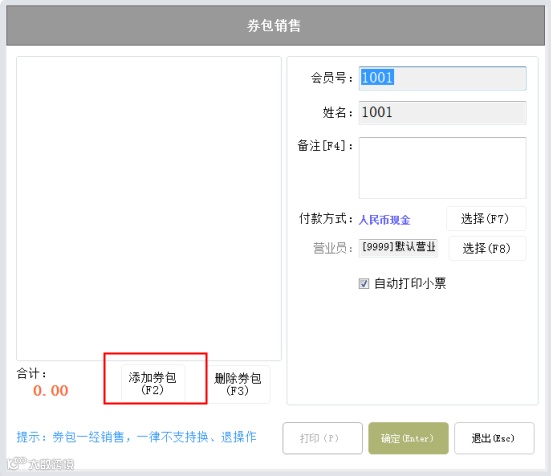Click the 合计 label
Screen dimensions: 551x476
click(x=31, y=373)
